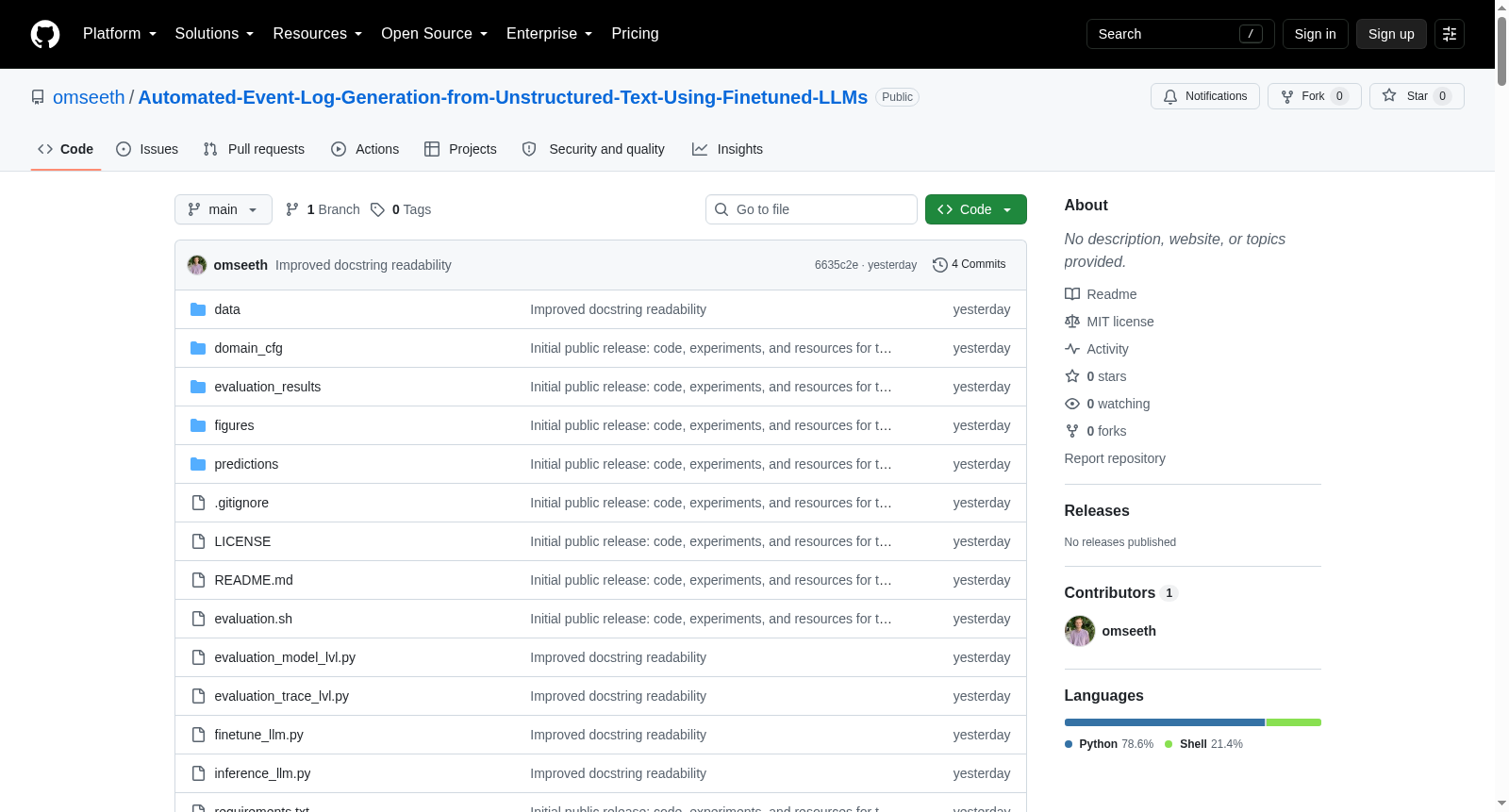The image size is (1509, 812).
Task: Open the omseeth contributor avatar
Action: [x=1080, y=631]
